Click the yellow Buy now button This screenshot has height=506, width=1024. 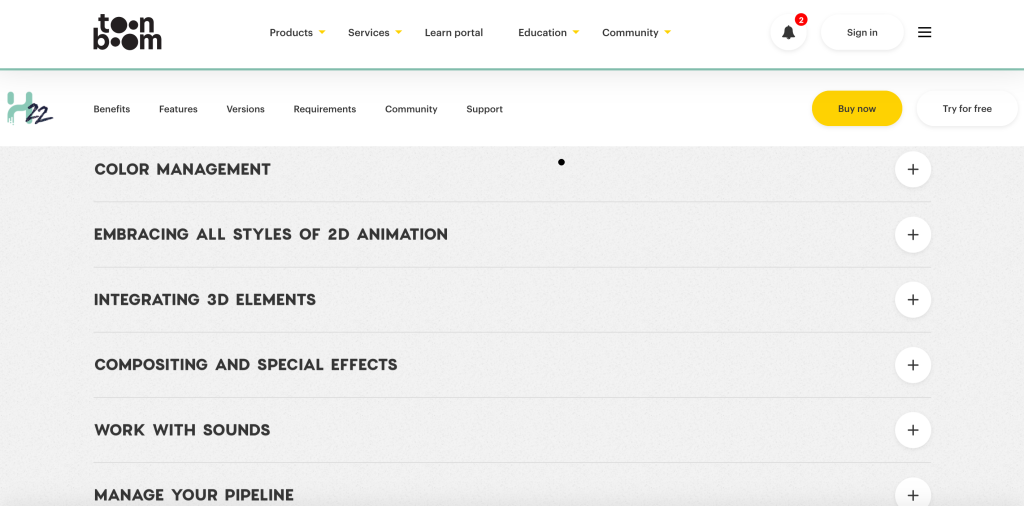point(856,109)
